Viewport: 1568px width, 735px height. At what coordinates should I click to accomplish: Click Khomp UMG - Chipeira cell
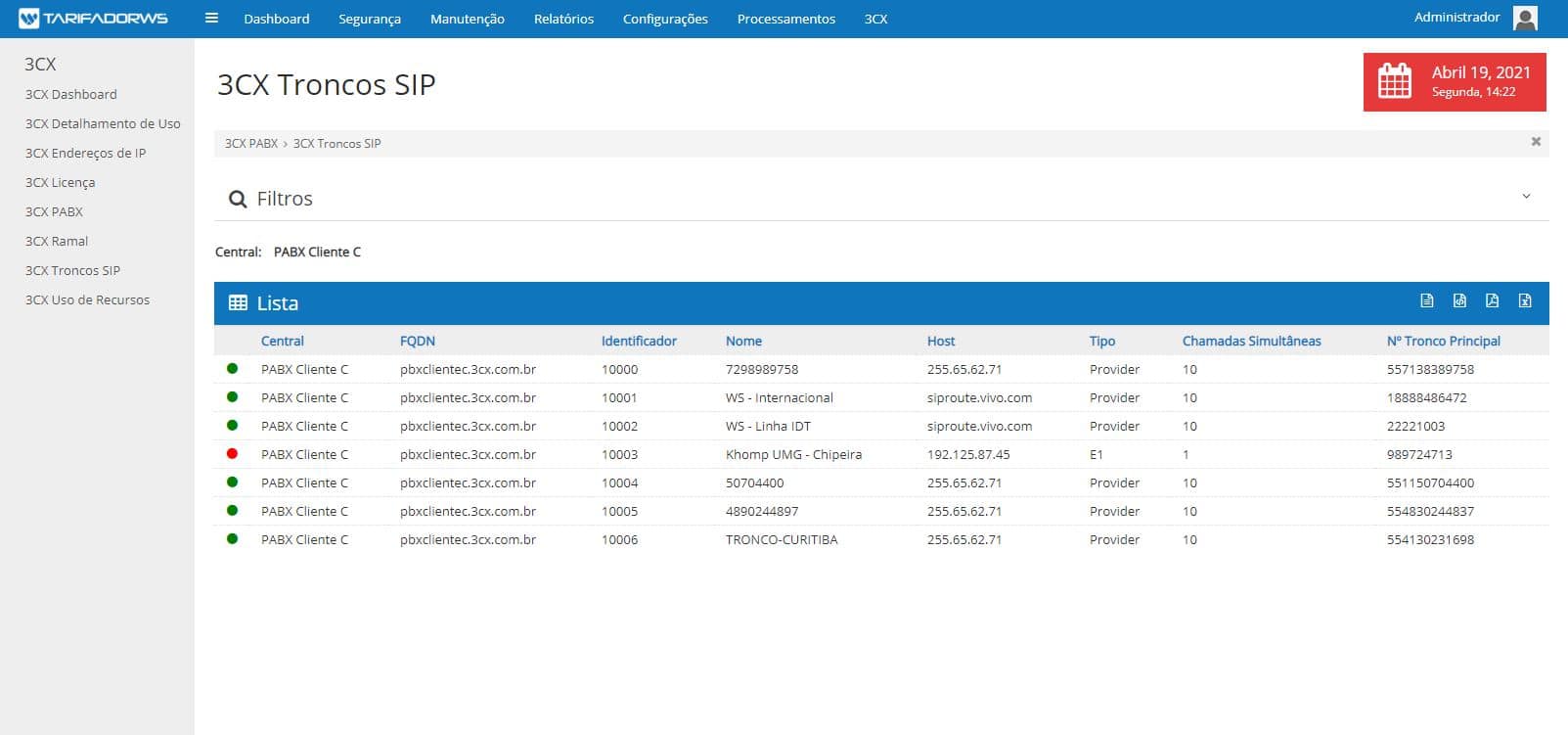tap(793, 454)
